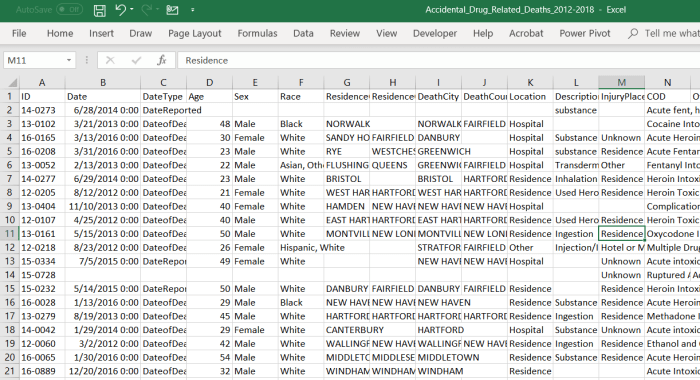
Task: Click in the formula bar showing Residence
Action: click(x=438, y=60)
